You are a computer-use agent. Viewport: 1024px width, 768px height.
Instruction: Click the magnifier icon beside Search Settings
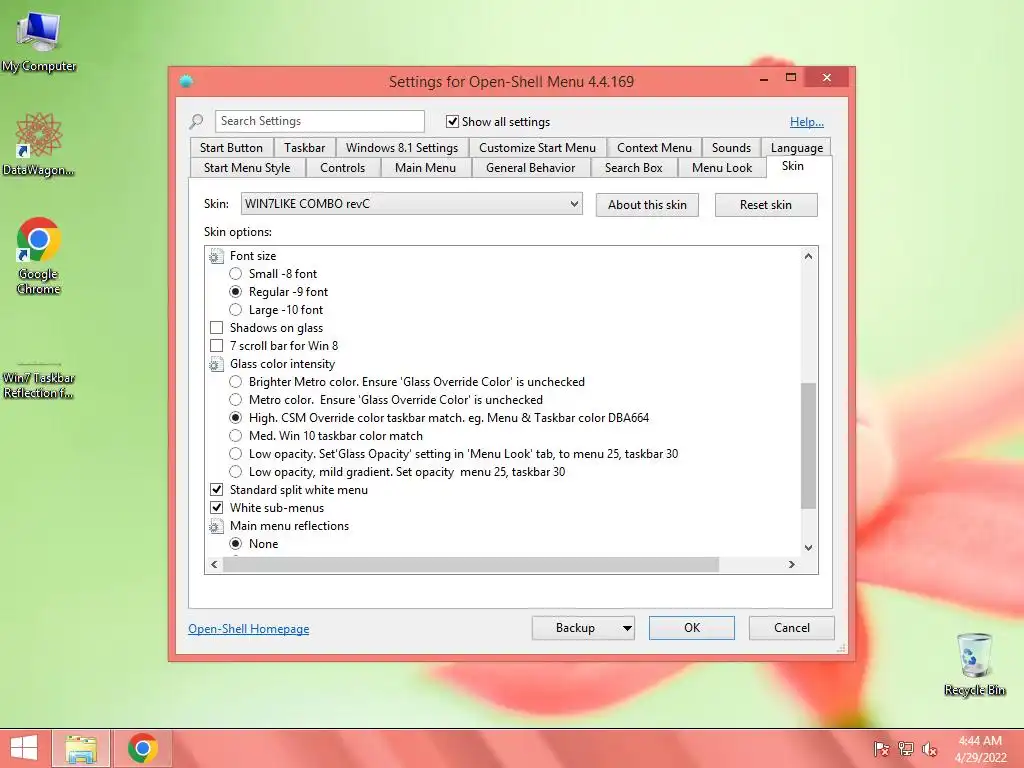(x=197, y=121)
